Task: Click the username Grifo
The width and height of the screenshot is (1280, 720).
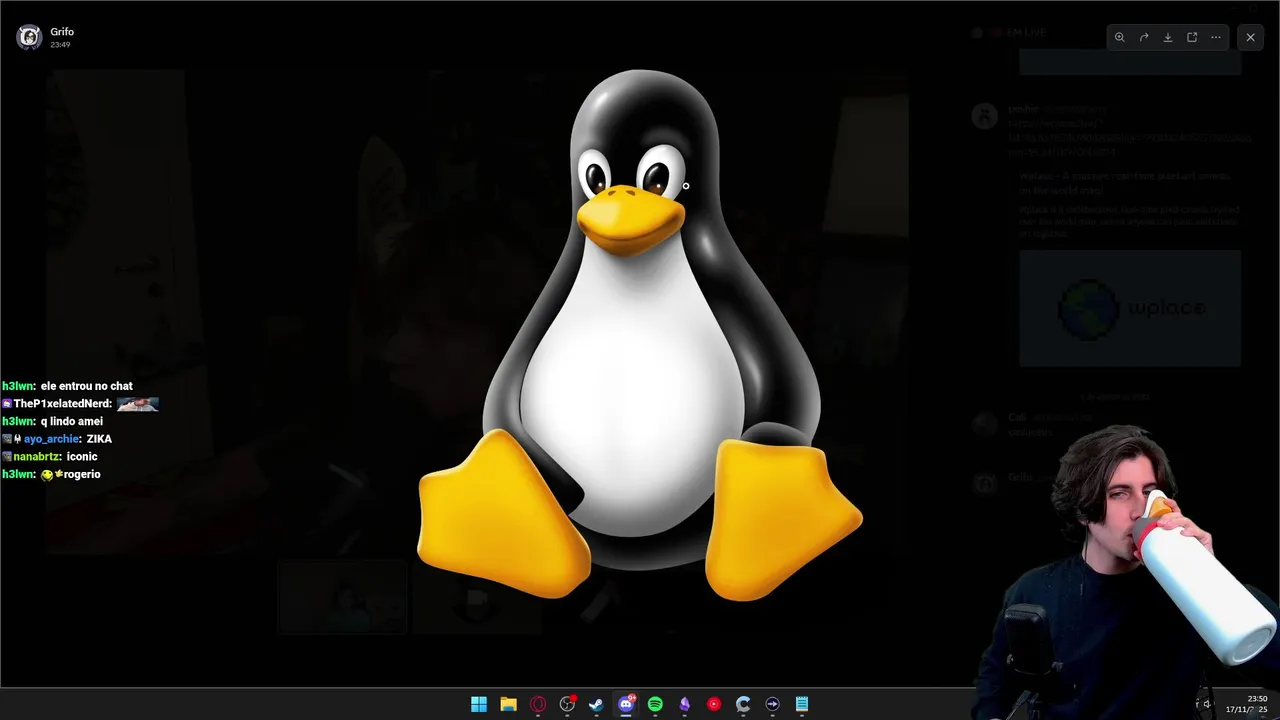Action: pos(62,32)
